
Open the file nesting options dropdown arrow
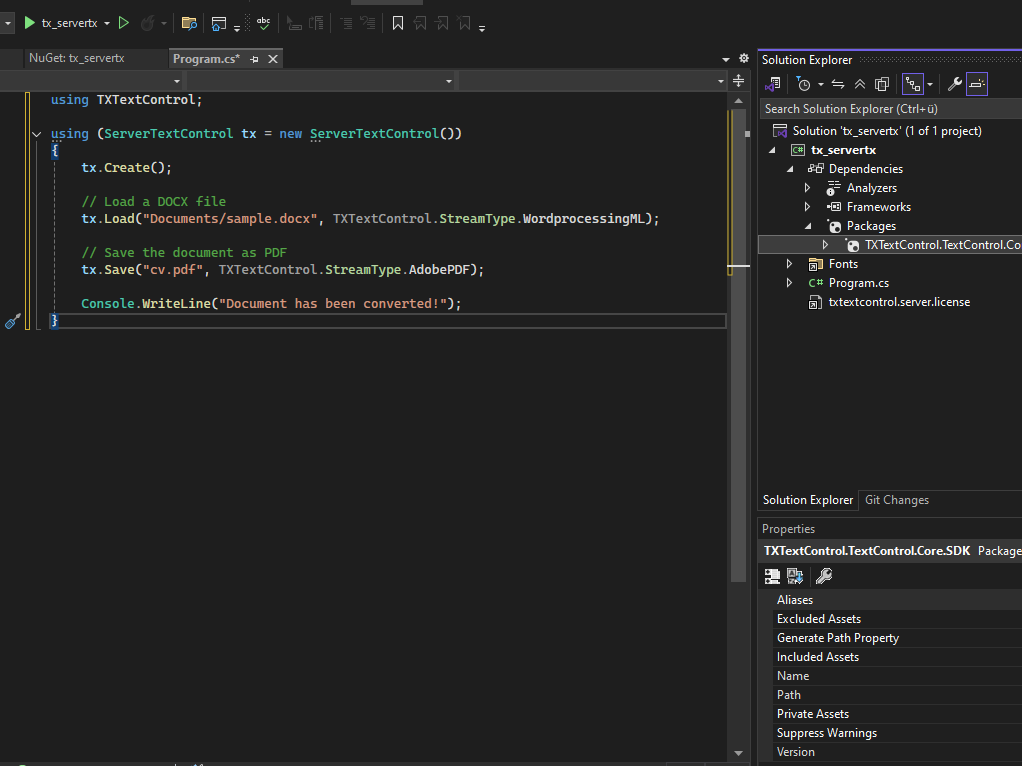point(930,85)
